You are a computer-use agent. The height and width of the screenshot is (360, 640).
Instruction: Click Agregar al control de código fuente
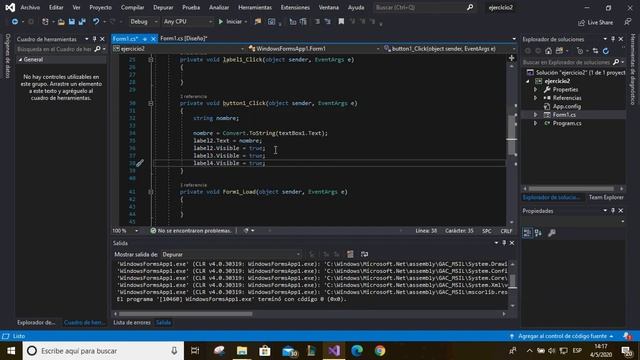coord(562,336)
